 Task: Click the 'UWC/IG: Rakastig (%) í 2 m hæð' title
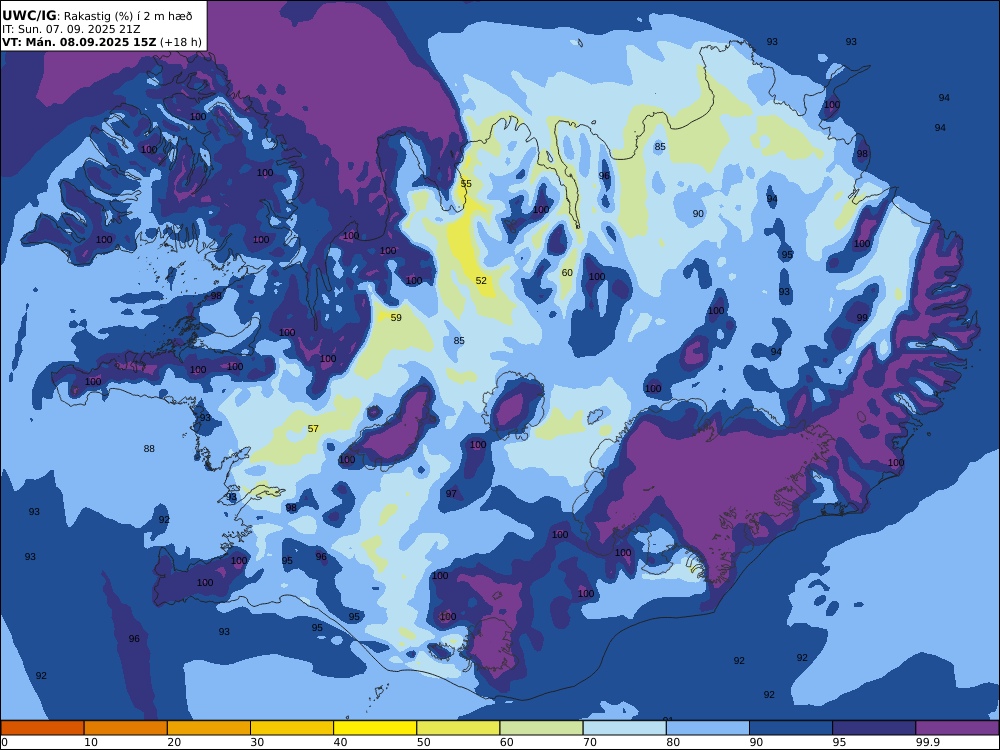pos(97,16)
